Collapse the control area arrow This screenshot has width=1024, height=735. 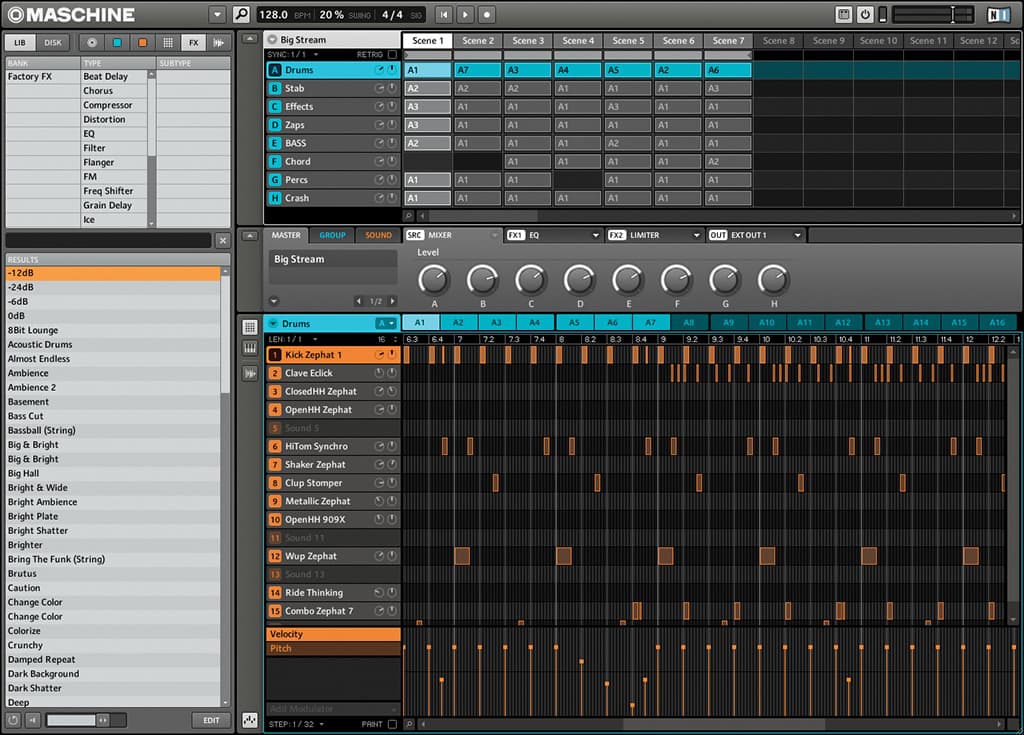[x=250, y=235]
